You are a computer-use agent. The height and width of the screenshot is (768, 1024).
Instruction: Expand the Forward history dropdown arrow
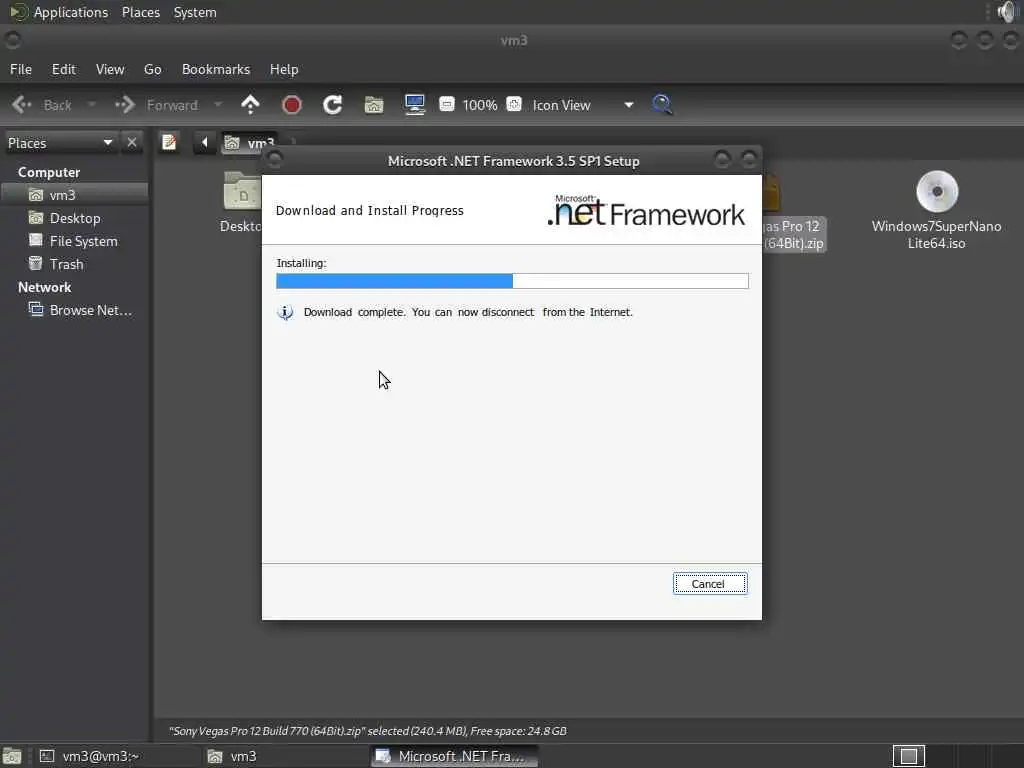tap(218, 104)
